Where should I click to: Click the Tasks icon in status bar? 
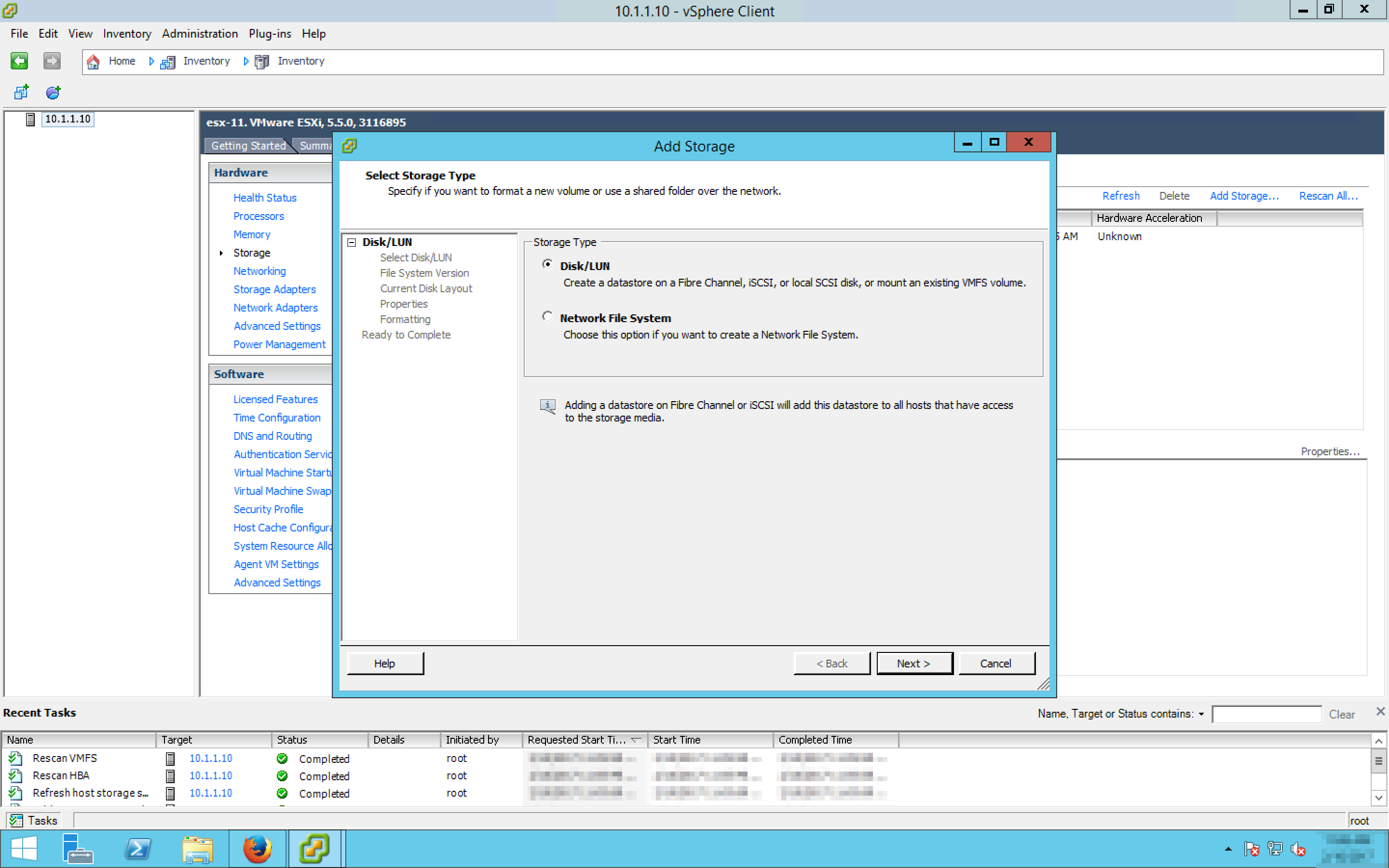click(16, 820)
